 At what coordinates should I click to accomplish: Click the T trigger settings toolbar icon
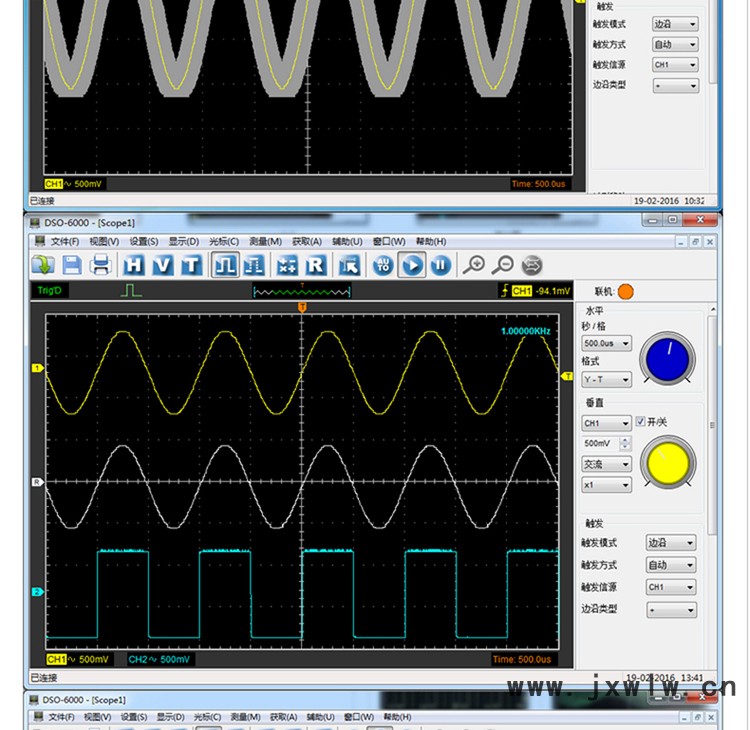click(x=190, y=265)
